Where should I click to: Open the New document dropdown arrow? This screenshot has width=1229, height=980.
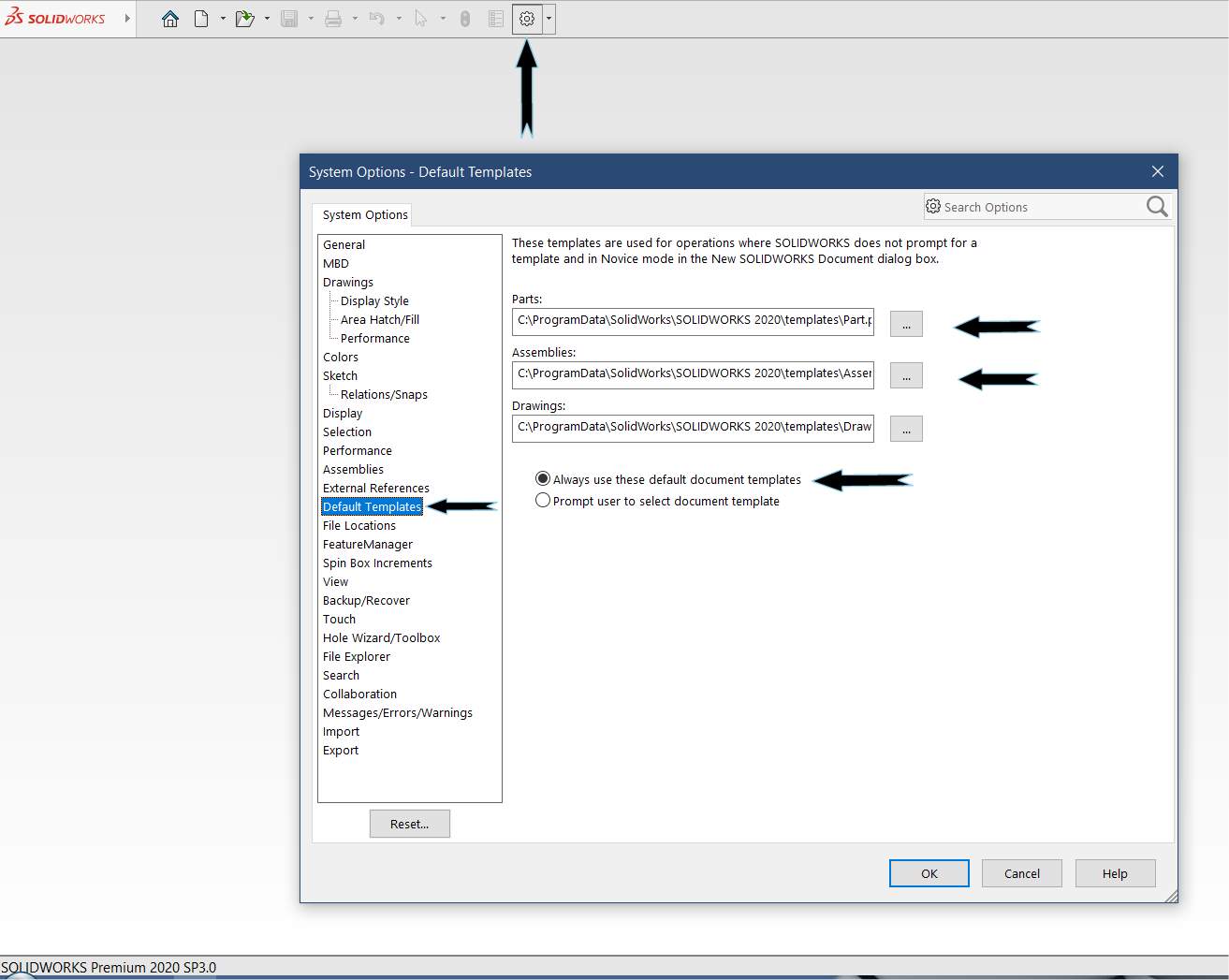pyautogui.click(x=223, y=19)
